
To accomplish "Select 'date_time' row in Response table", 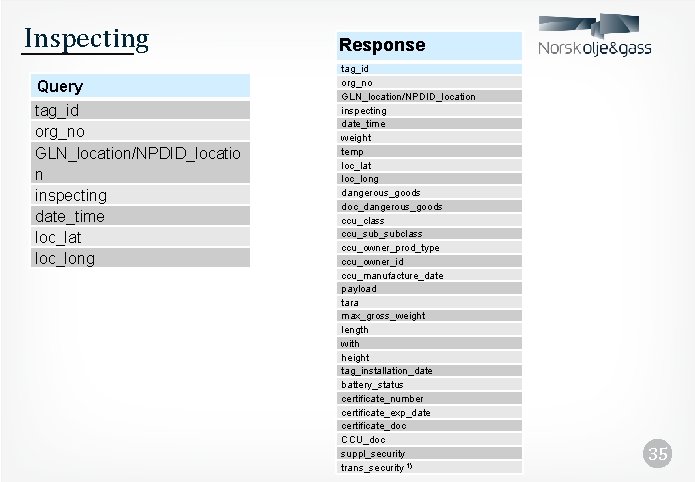I will [429, 124].
